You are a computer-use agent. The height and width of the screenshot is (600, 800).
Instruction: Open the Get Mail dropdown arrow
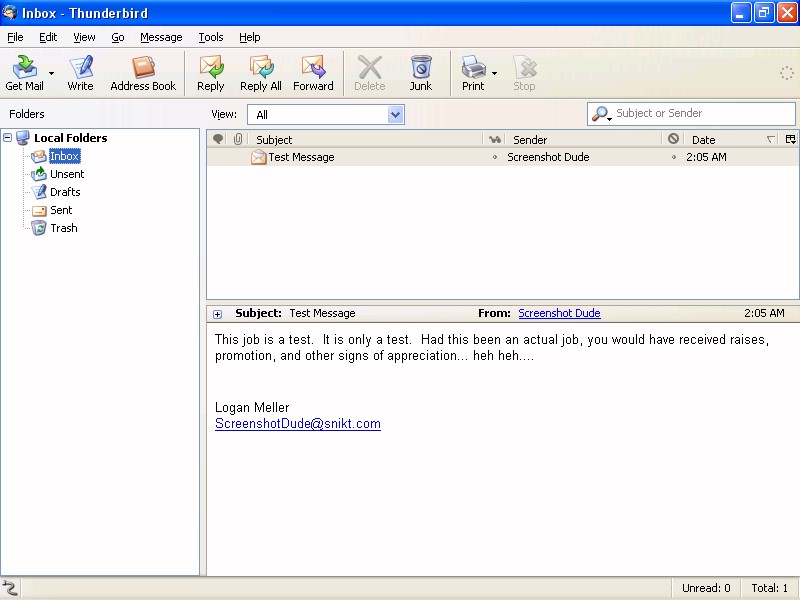[51, 73]
